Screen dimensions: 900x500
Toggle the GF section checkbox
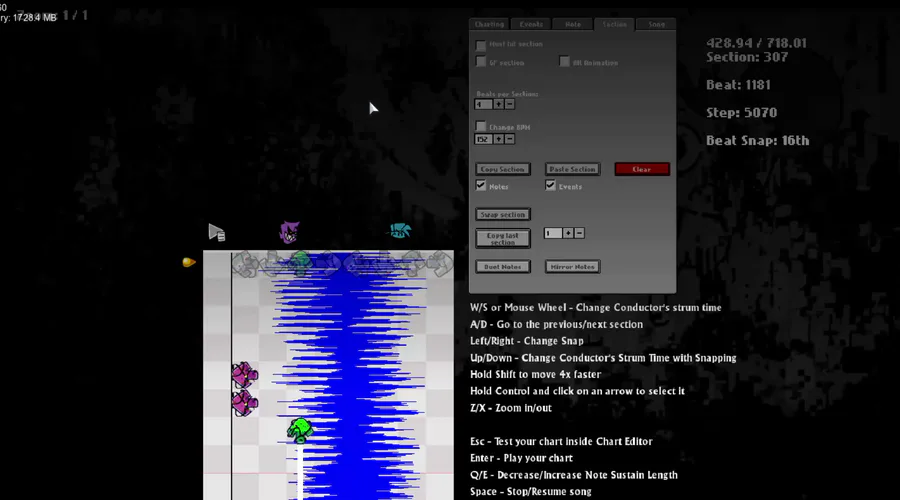click(480, 62)
